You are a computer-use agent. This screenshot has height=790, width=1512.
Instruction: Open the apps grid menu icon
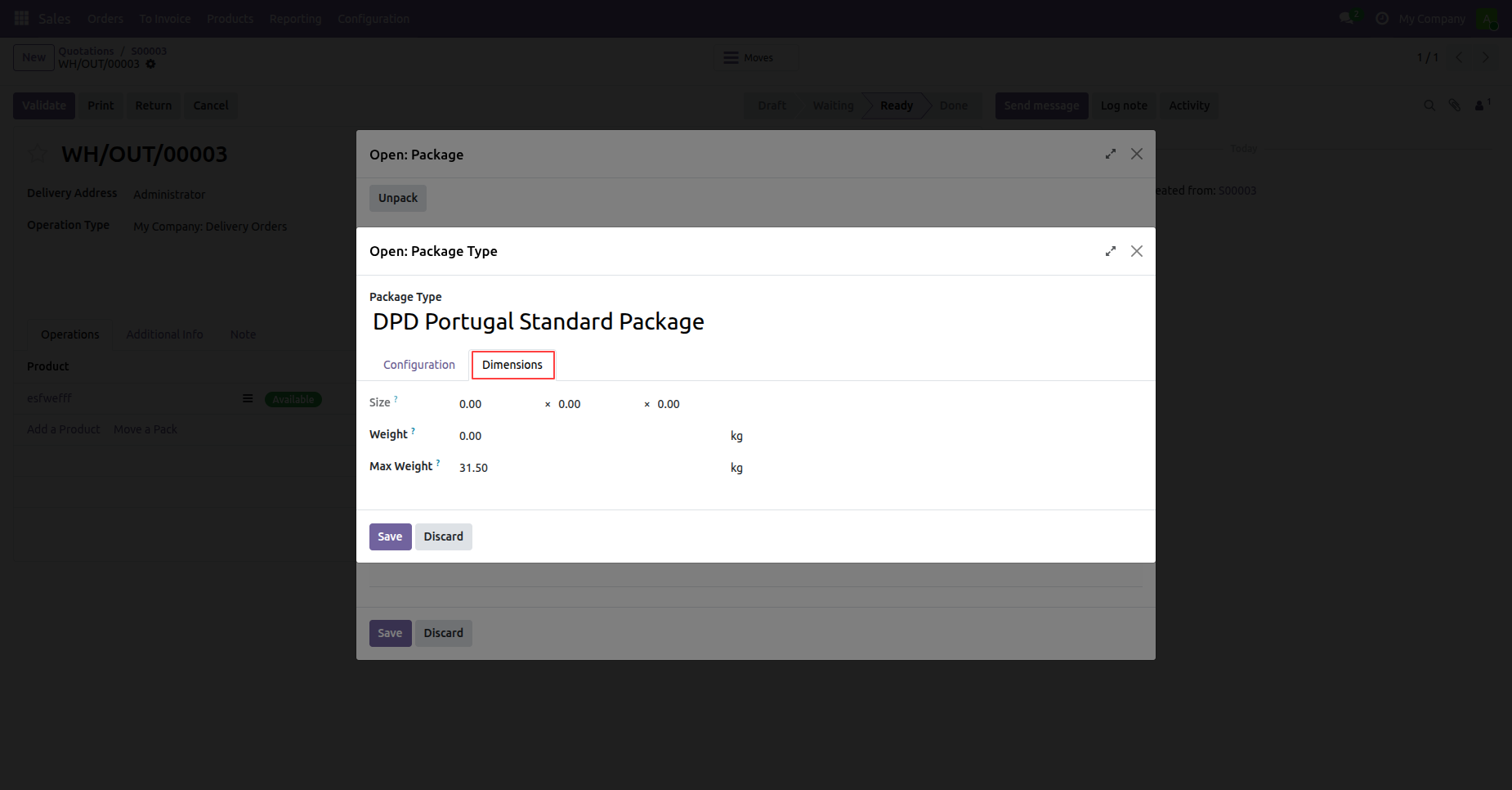pos(22,18)
